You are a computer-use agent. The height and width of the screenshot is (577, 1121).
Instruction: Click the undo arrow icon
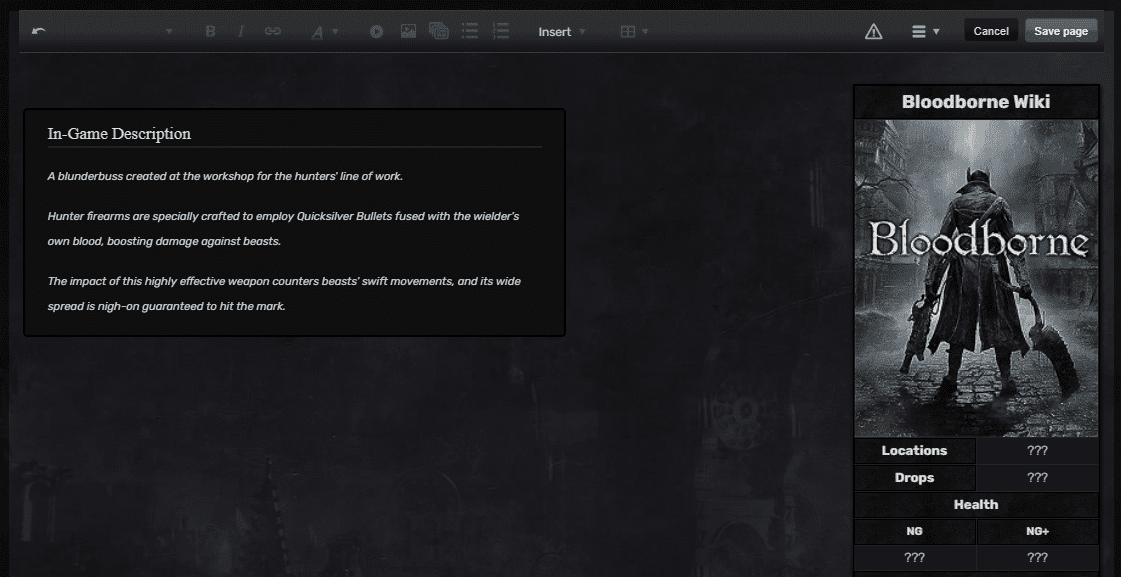click(x=39, y=31)
